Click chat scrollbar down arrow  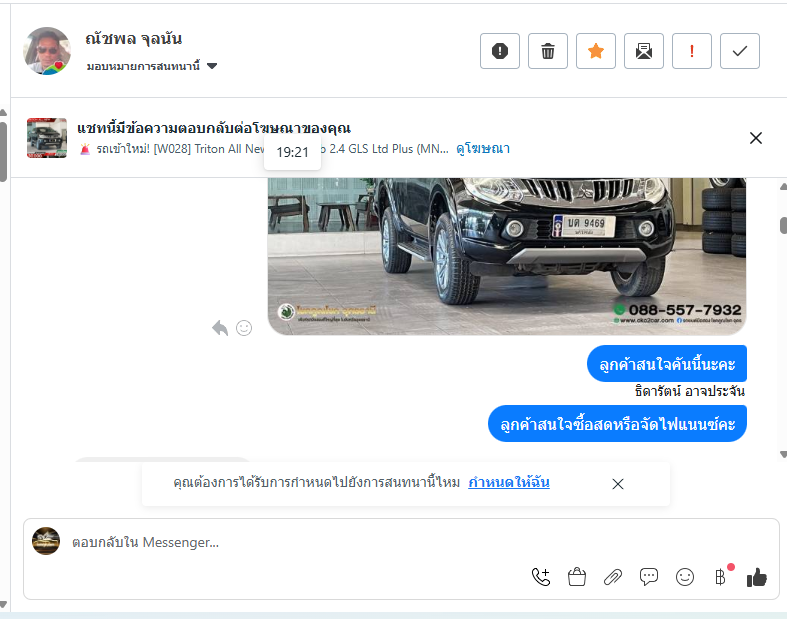783,454
